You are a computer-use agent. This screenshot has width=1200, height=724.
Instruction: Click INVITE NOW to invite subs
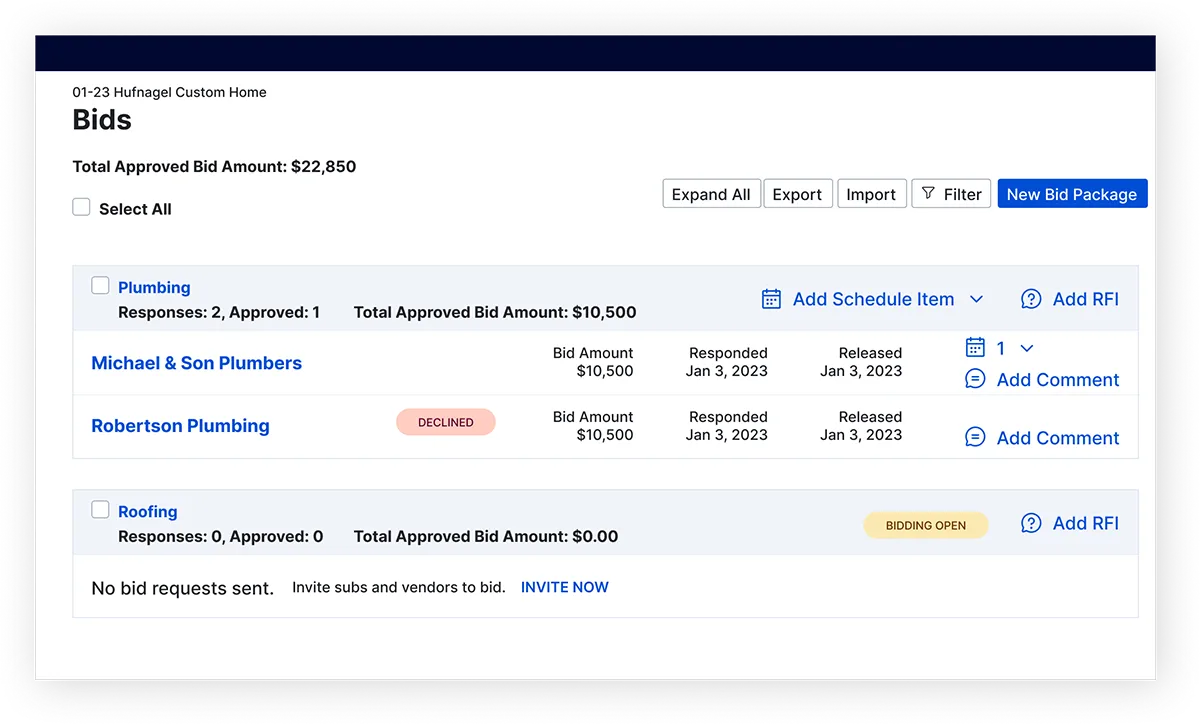[x=564, y=587]
